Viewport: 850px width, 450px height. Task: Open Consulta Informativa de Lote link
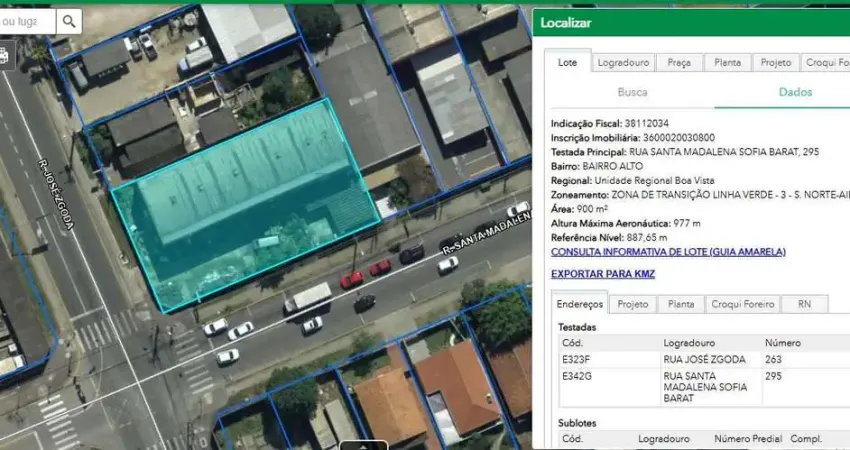point(668,252)
